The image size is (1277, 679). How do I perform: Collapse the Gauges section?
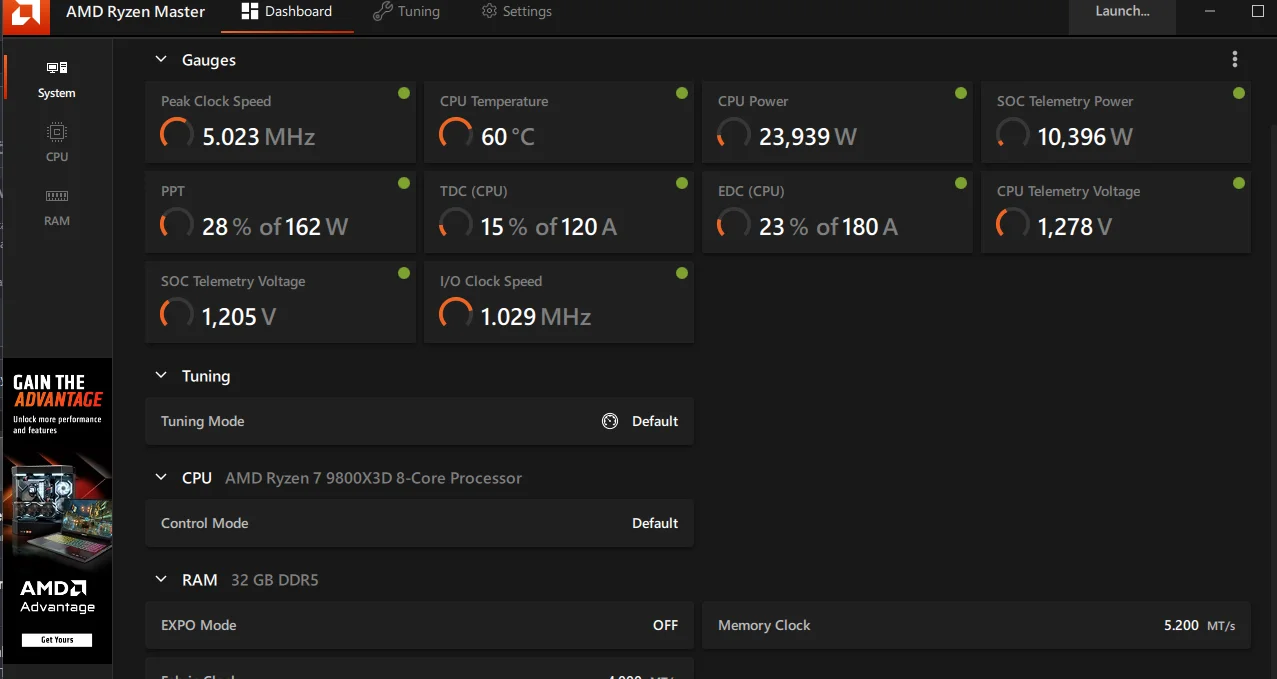click(160, 60)
